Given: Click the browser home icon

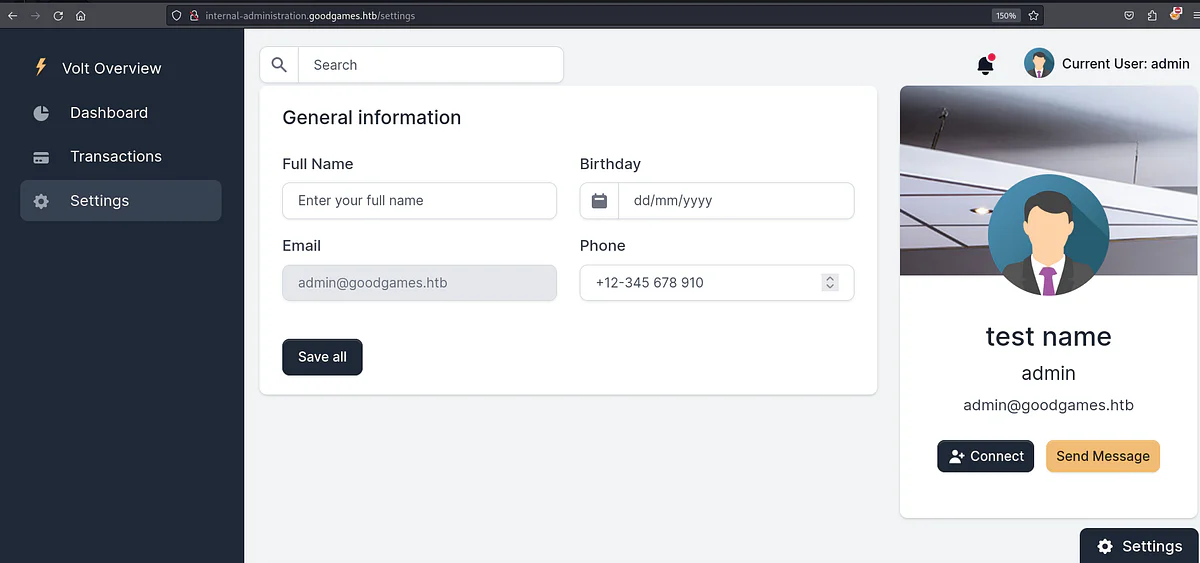Looking at the screenshot, I should tap(81, 15).
